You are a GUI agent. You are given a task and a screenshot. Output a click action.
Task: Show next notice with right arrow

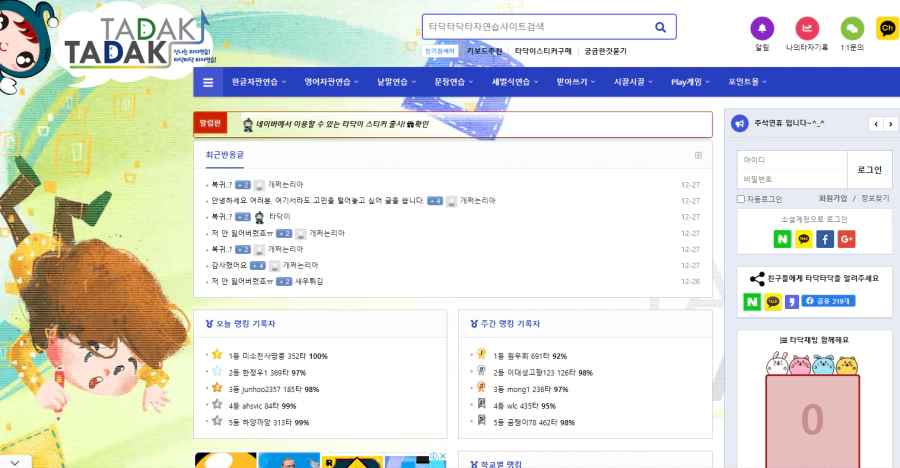click(x=890, y=123)
